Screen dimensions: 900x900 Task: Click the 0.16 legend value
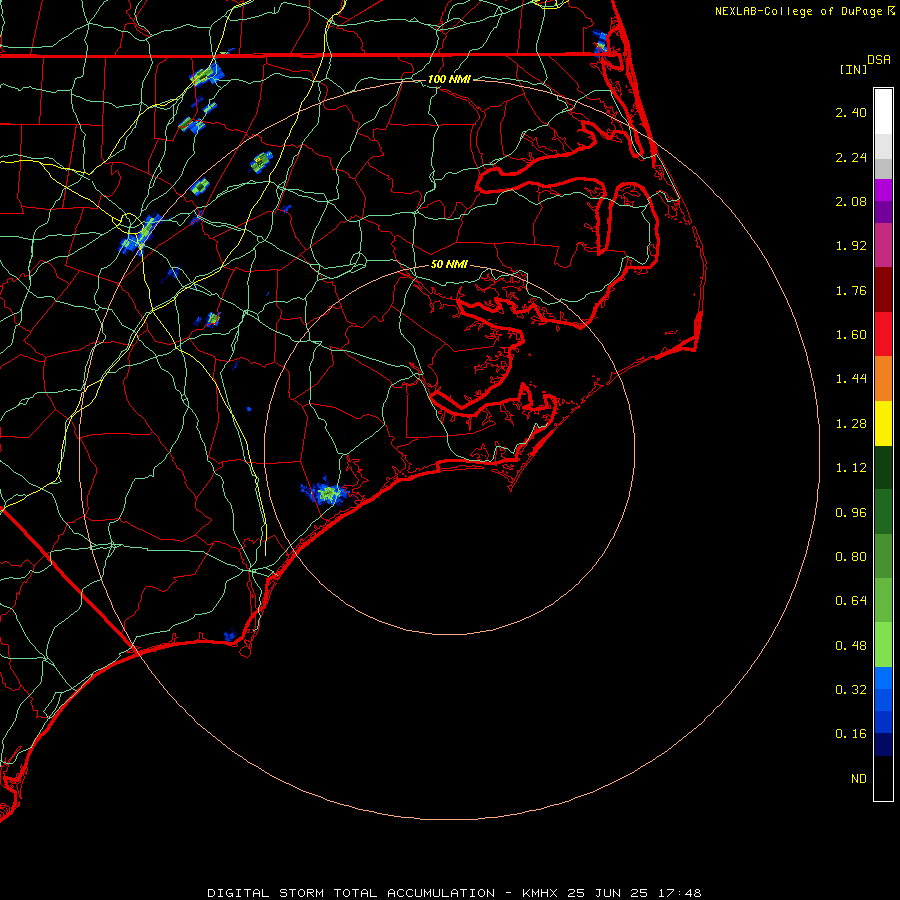(851, 734)
